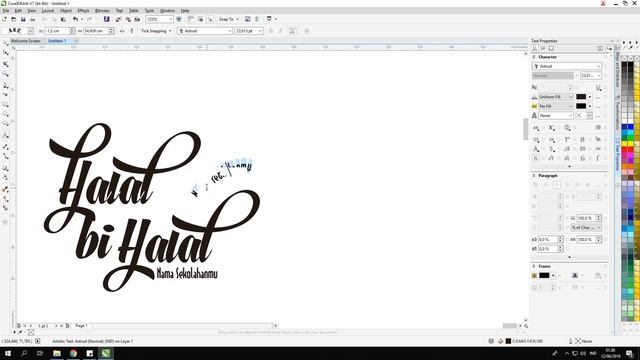Switch to the Untitled-1 document tab

tap(57, 41)
